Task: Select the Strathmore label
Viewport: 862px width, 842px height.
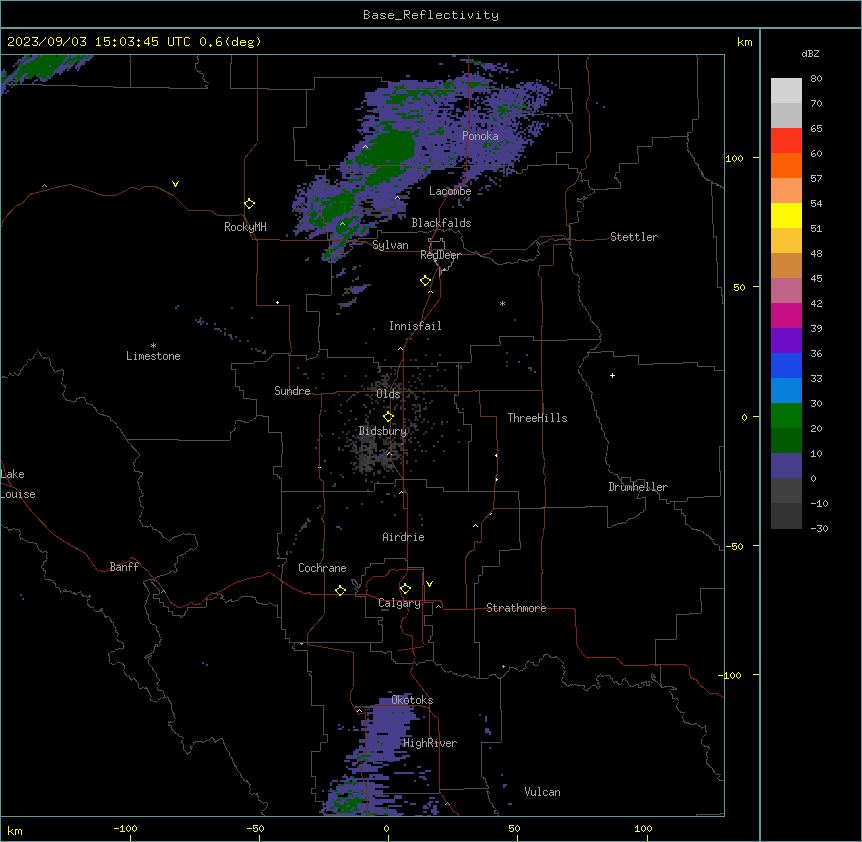Action: click(x=516, y=608)
